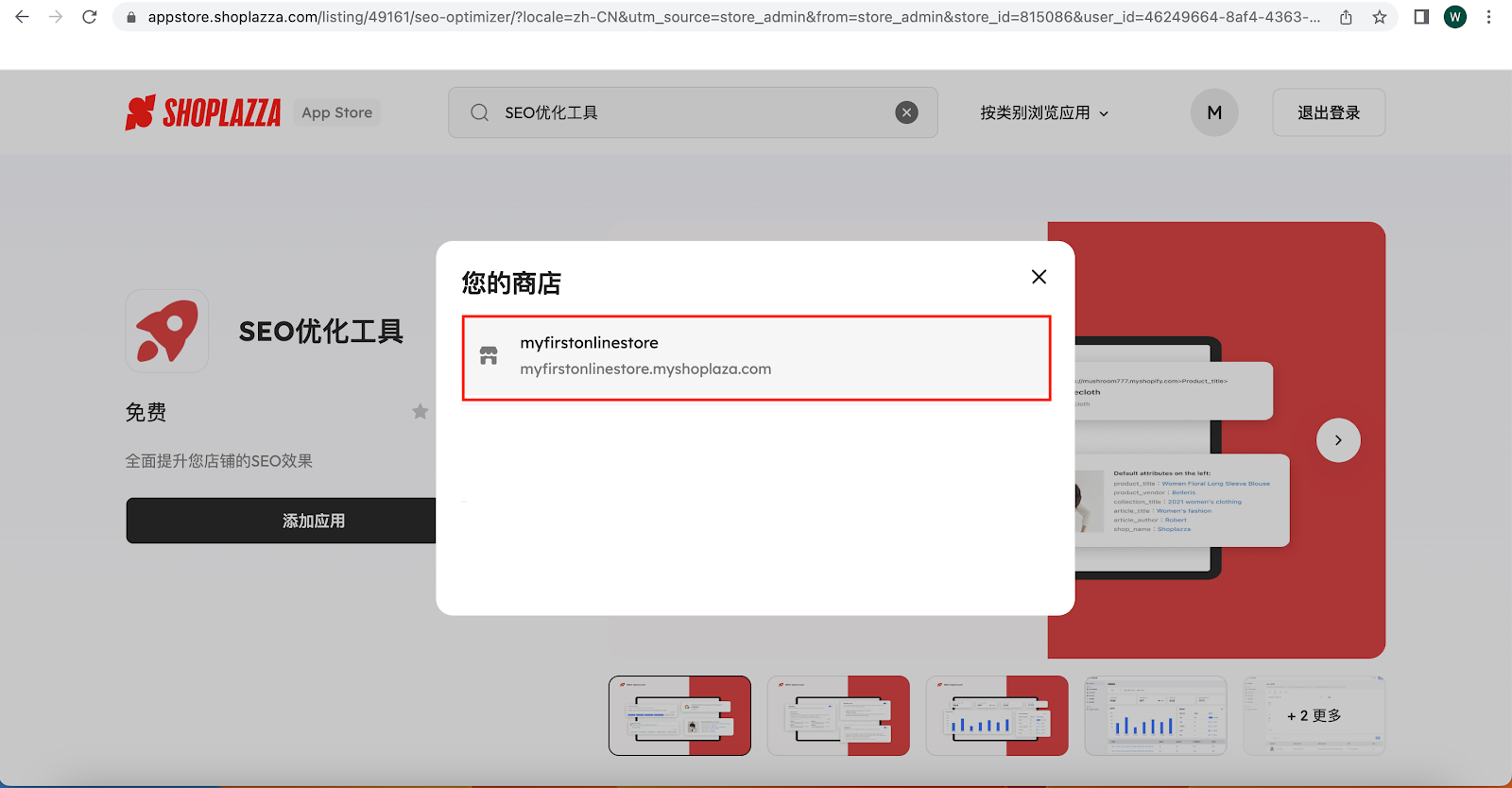1512x788 pixels.
Task: Click the Shoplazza logo
Action: (203, 112)
